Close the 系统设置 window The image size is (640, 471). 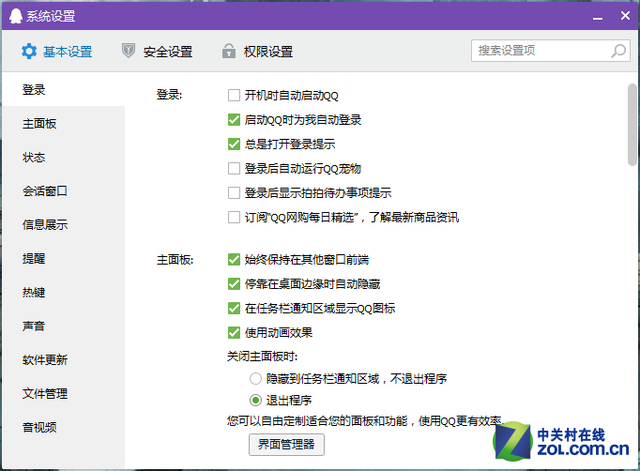tap(625, 16)
